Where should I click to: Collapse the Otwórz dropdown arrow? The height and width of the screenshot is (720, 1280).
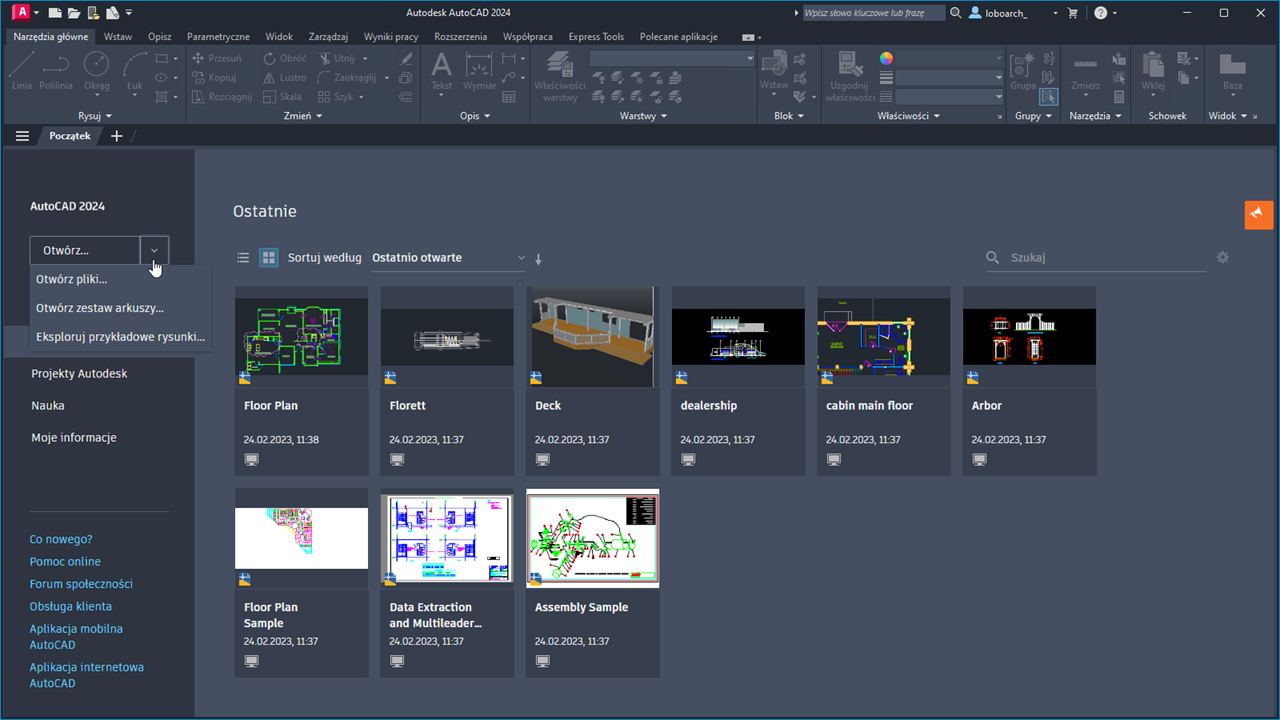(154, 251)
